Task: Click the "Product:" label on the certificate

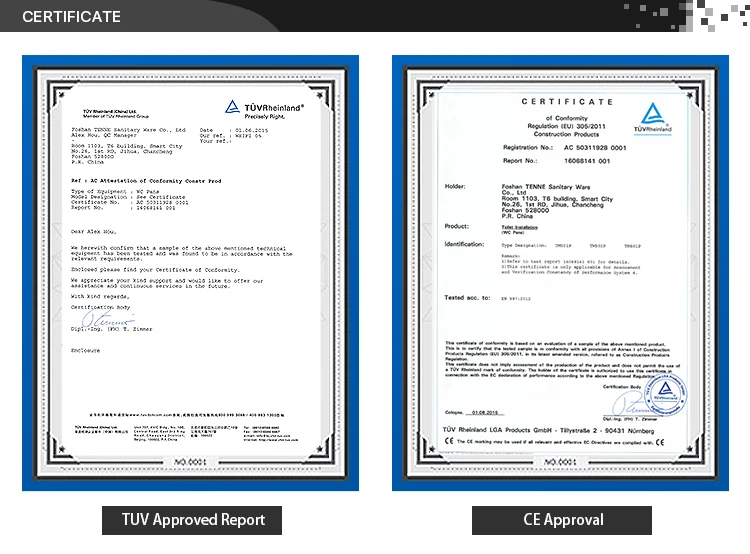Action: pyautogui.click(x=457, y=226)
